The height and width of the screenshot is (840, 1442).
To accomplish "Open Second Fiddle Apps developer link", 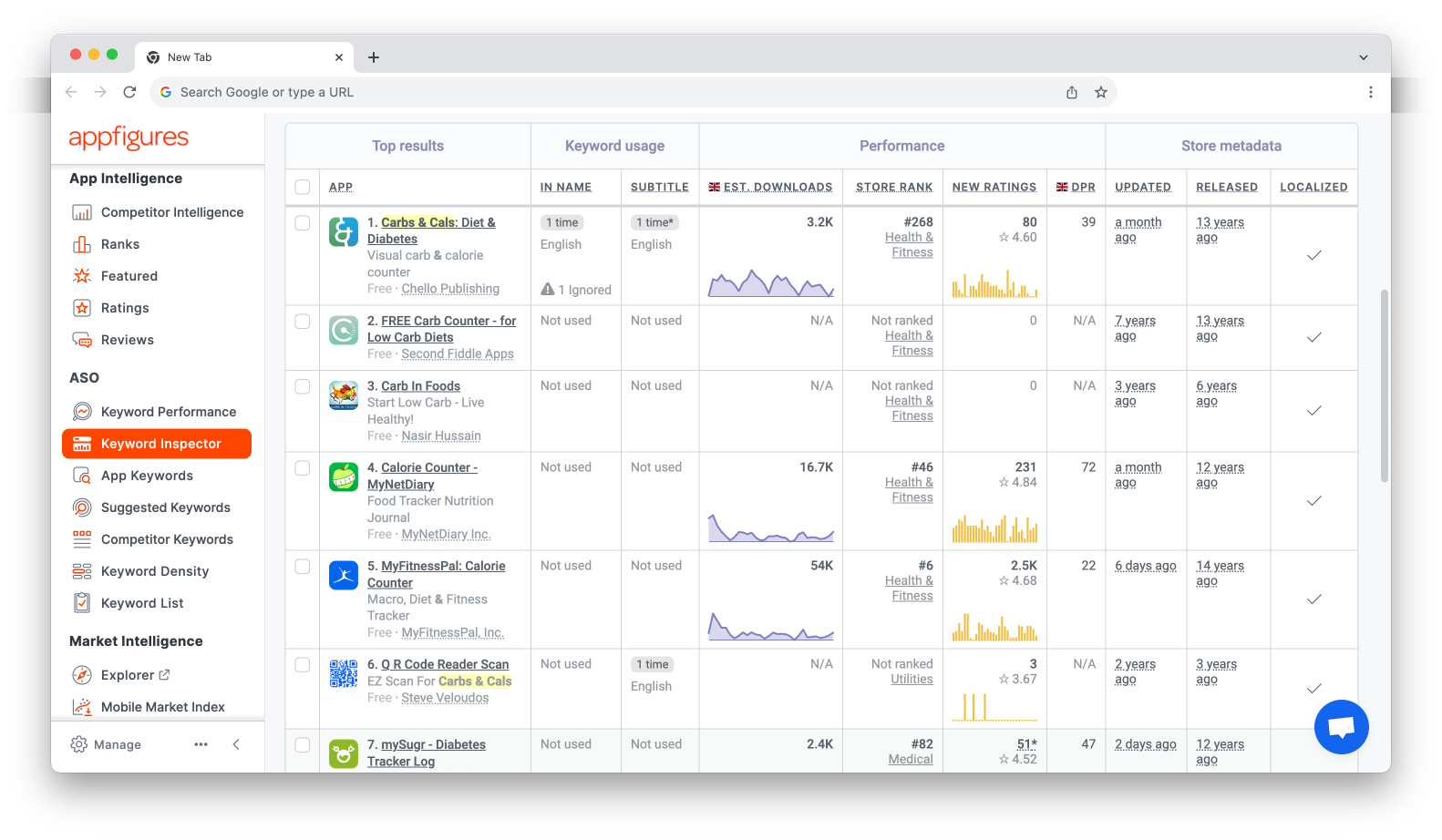I will pos(458,353).
